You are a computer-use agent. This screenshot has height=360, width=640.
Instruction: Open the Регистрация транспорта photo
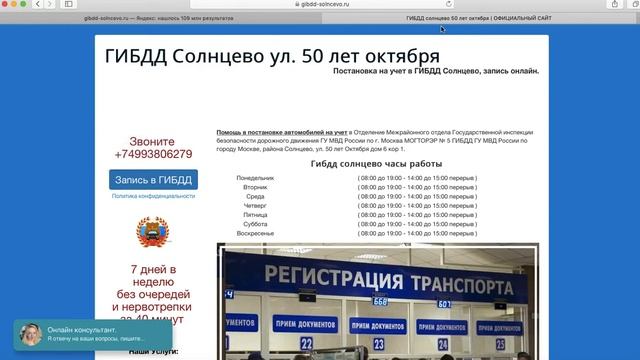(378, 302)
